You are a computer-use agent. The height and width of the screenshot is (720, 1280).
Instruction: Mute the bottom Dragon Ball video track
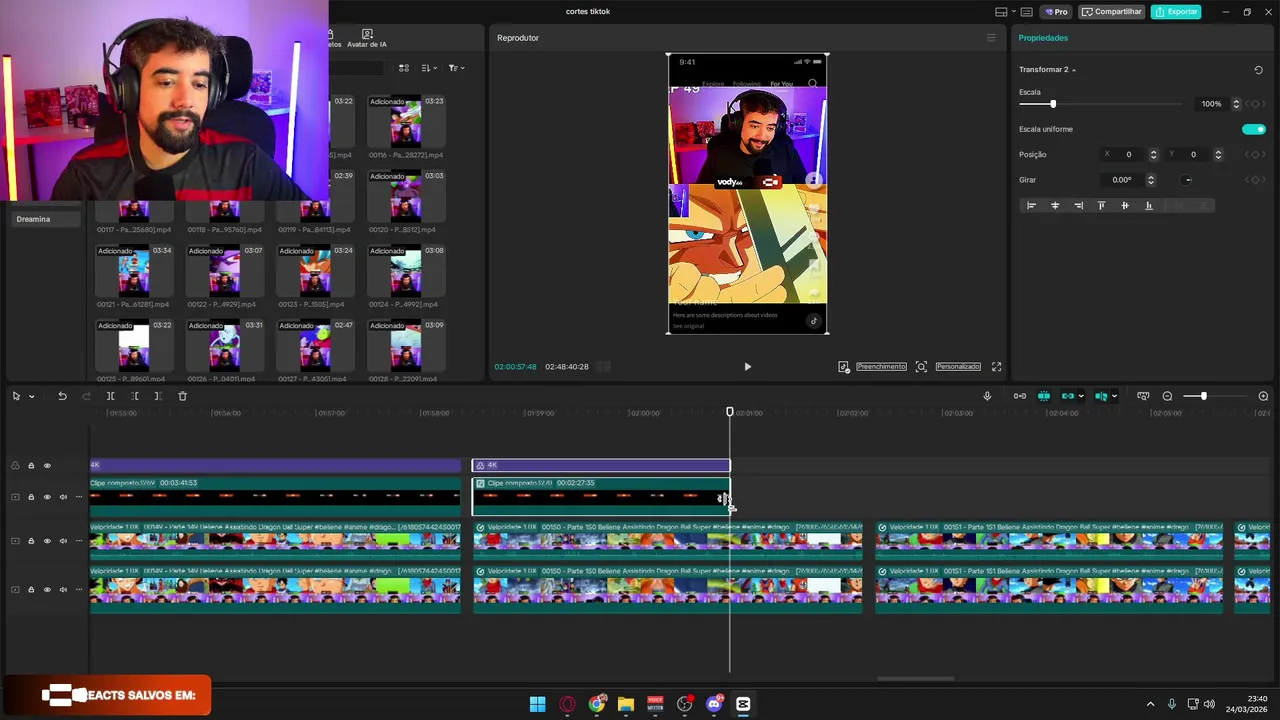[63, 590]
